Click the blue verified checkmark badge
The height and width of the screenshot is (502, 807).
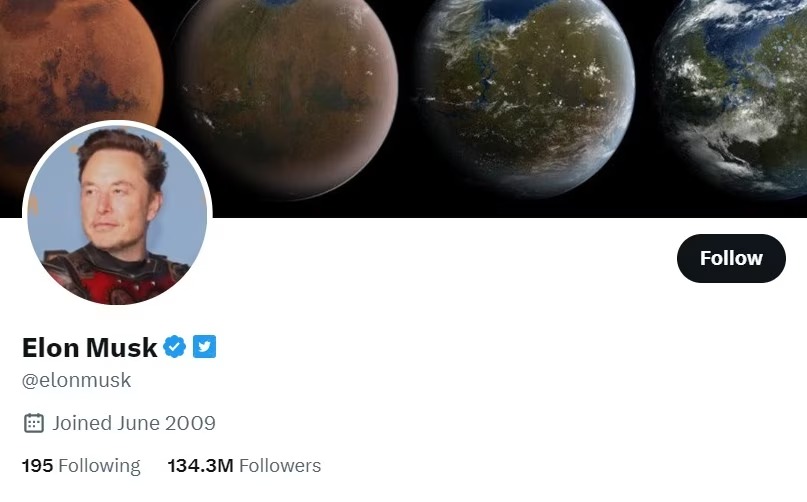coord(174,347)
